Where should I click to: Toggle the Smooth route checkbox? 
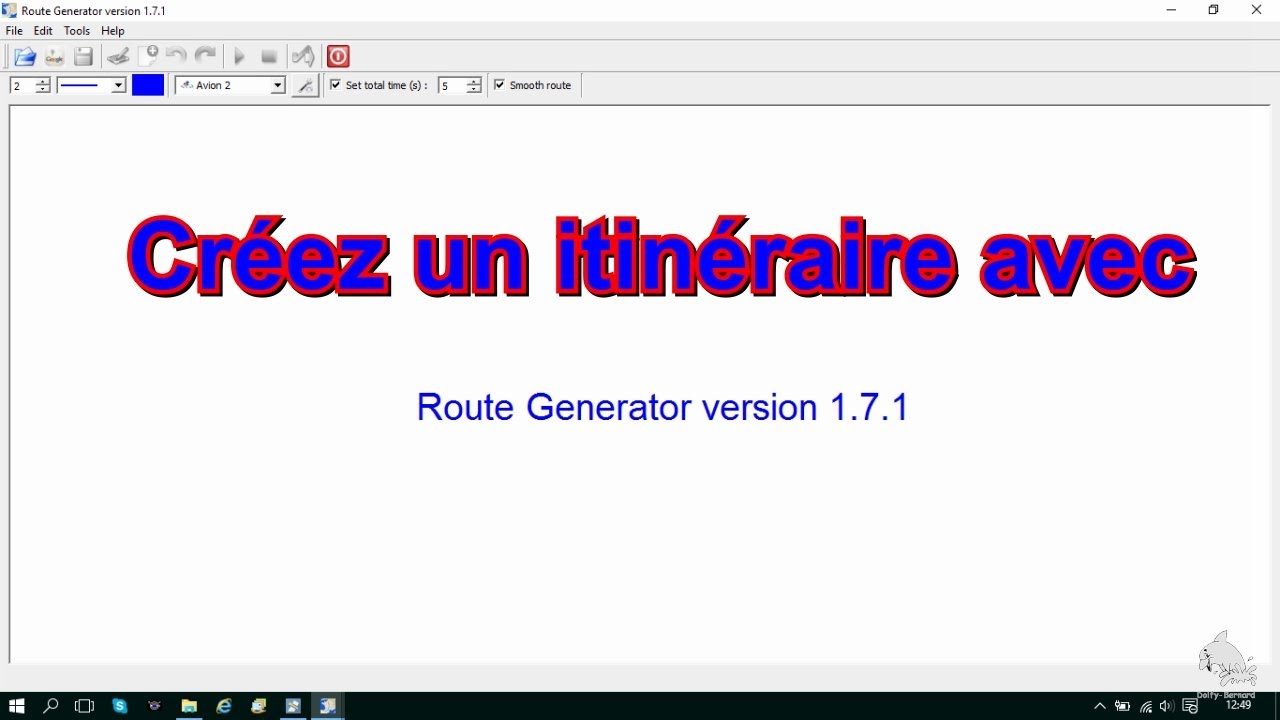499,85
